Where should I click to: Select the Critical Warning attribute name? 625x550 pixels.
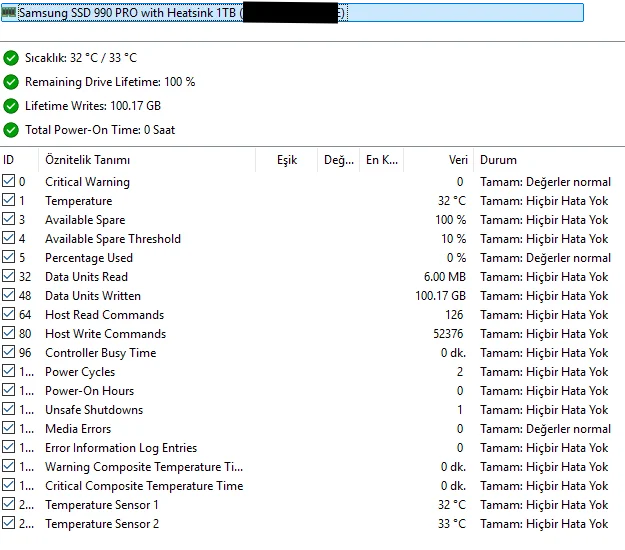point(87,182)
